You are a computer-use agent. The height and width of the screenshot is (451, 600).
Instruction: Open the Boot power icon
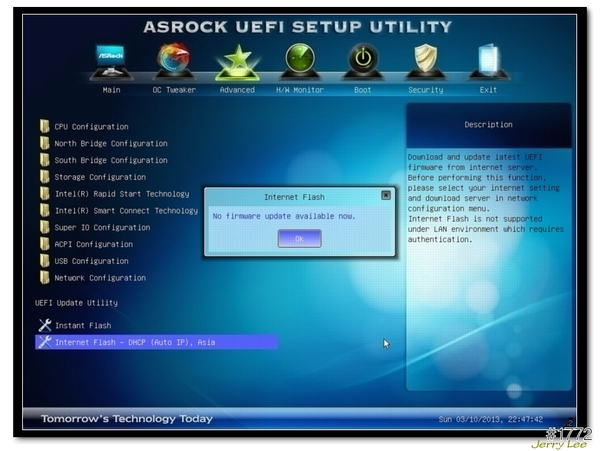point(363,61)
